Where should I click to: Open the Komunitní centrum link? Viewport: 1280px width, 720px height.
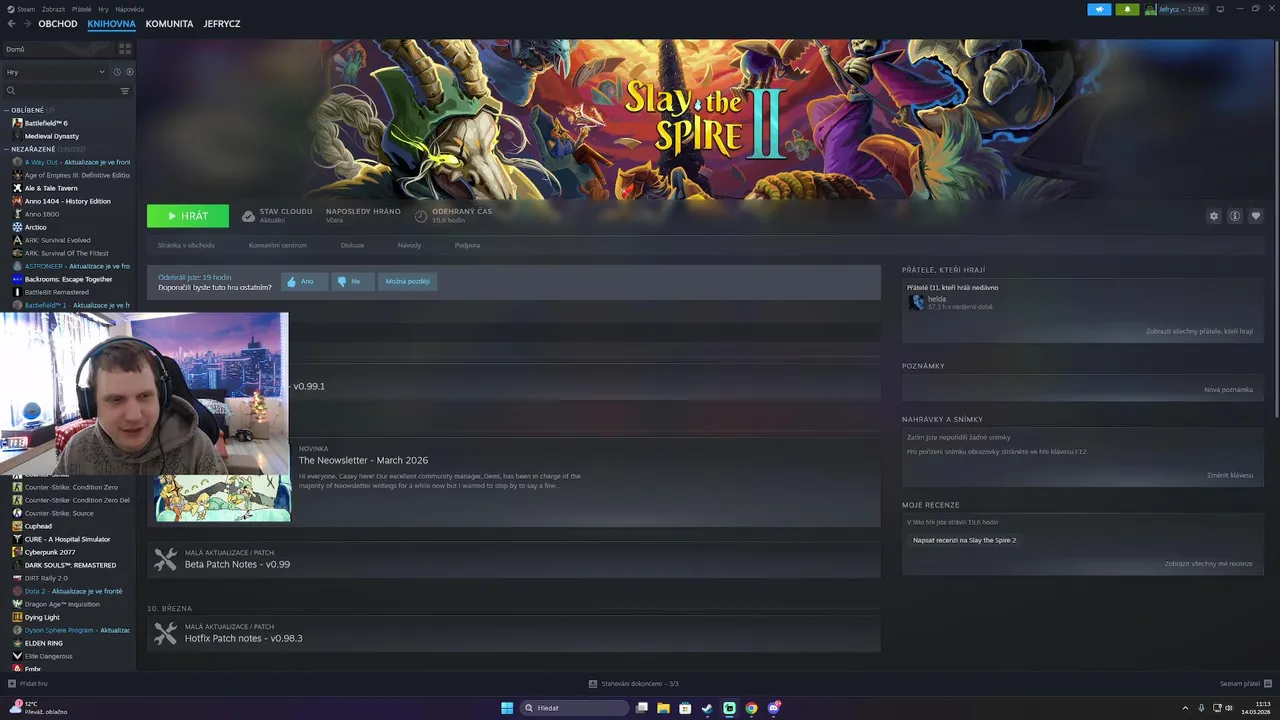tap(278, 245)
